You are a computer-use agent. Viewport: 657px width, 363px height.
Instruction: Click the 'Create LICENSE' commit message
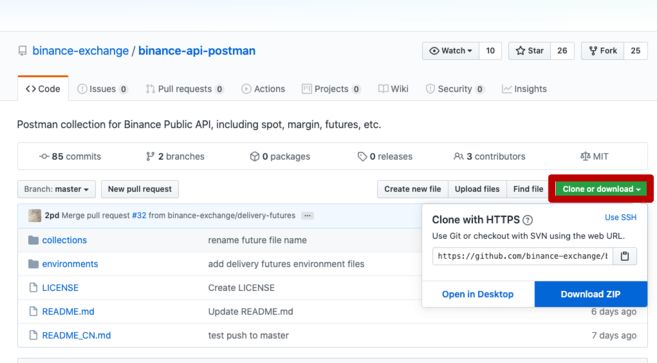[241, 288]
